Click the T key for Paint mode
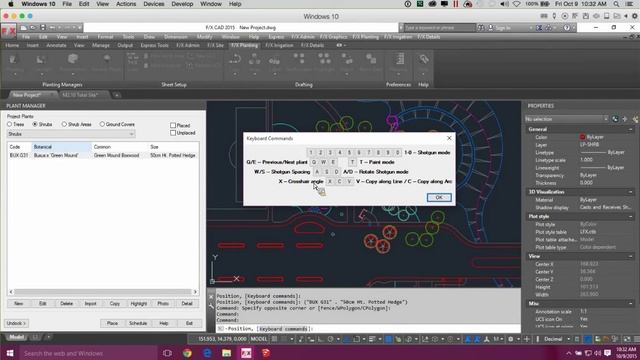This screenshot has height=360, width=640. pyautogui.click(x=352, y=162)
